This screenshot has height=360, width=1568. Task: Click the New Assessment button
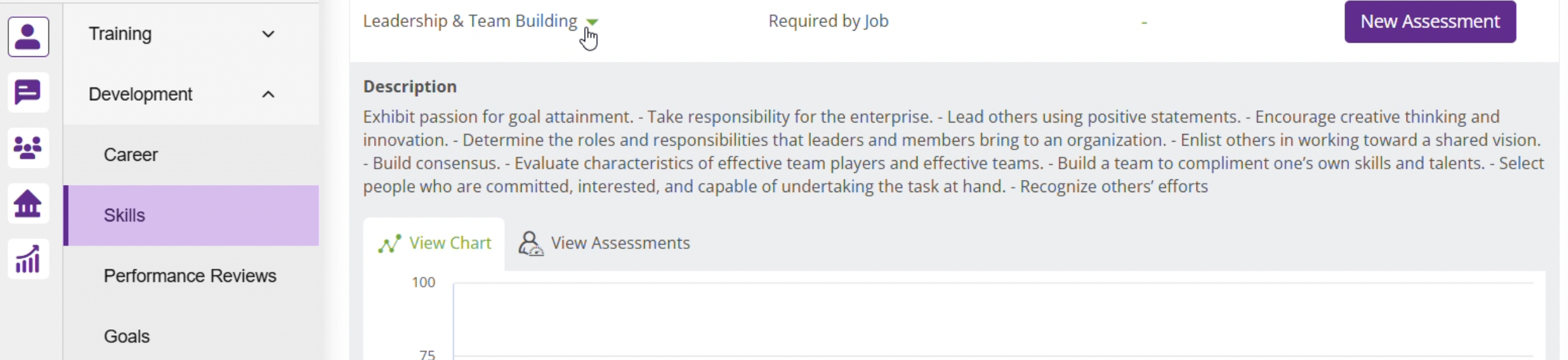pyautogui.click(x=1429, y=22)
